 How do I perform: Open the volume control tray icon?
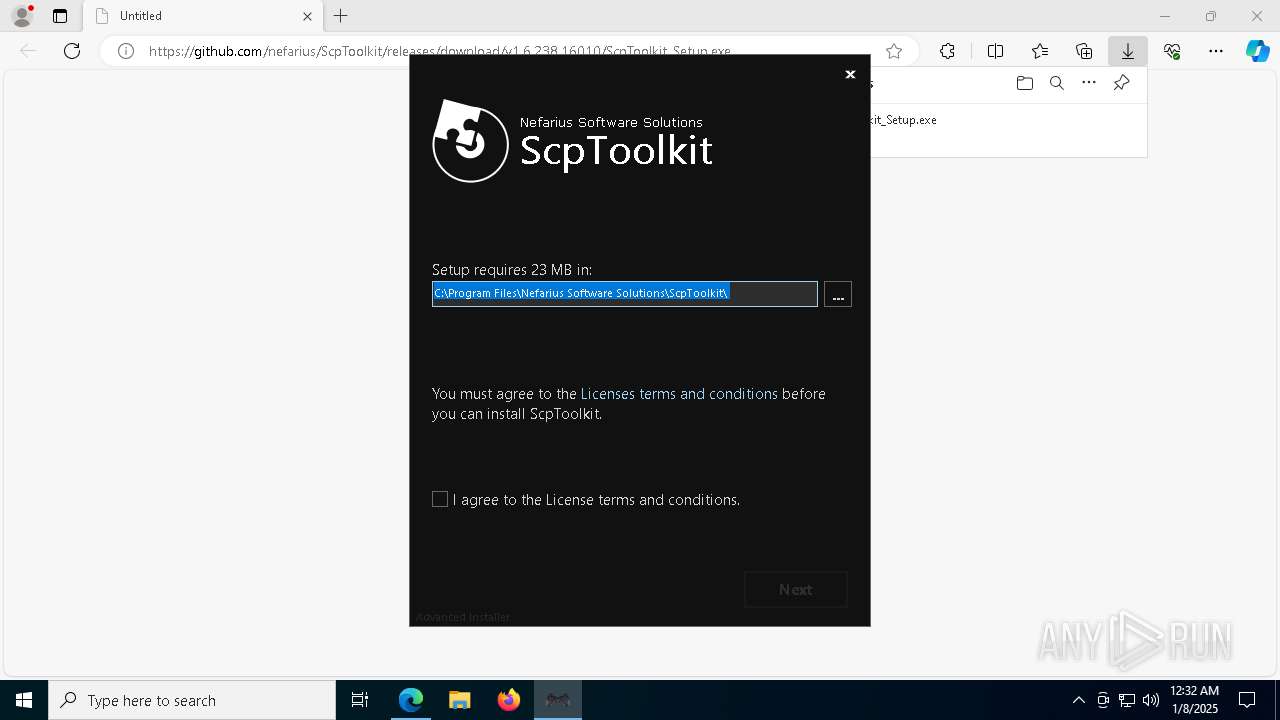[x=1151, y=700]
